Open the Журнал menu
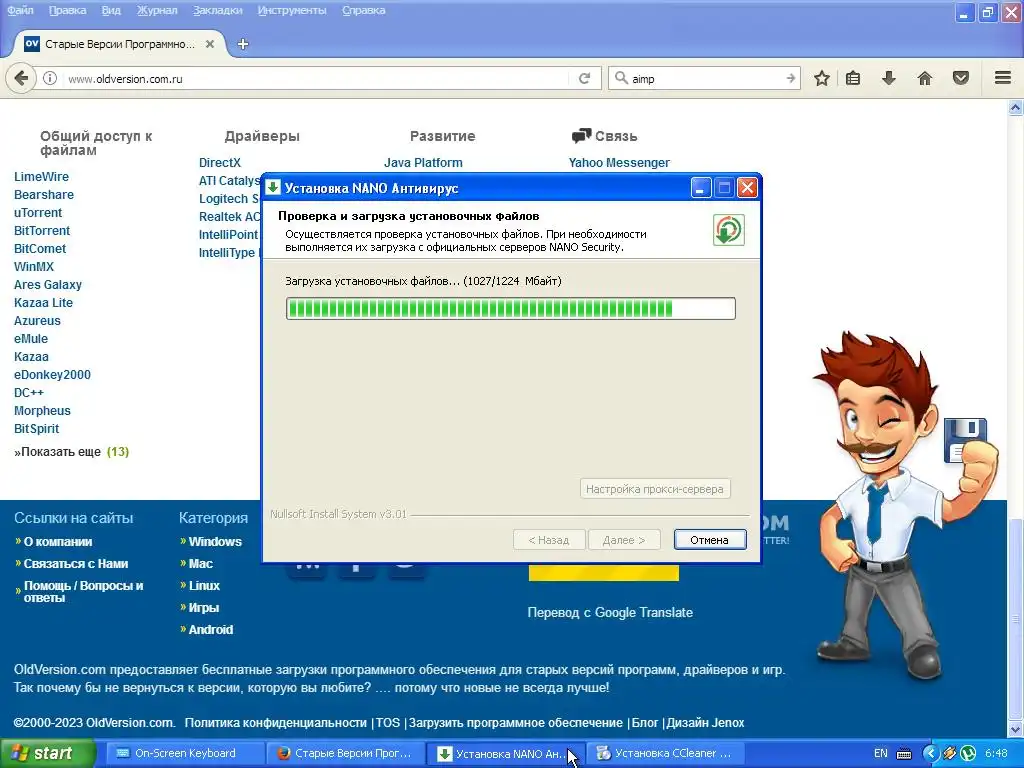The image size is (1024, 768). point(157,10)
